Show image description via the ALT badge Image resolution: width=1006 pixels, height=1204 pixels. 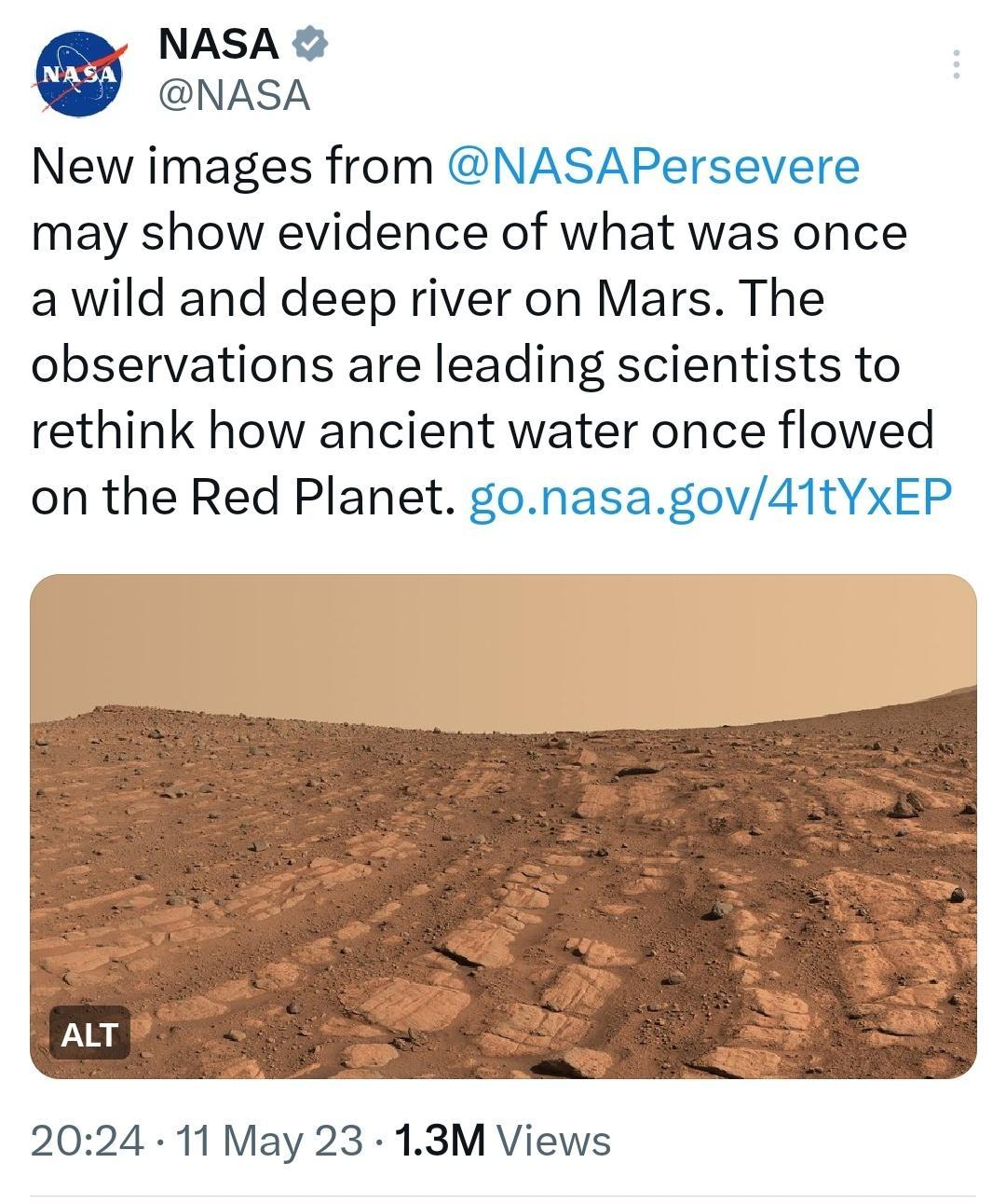pos(89,1033)
